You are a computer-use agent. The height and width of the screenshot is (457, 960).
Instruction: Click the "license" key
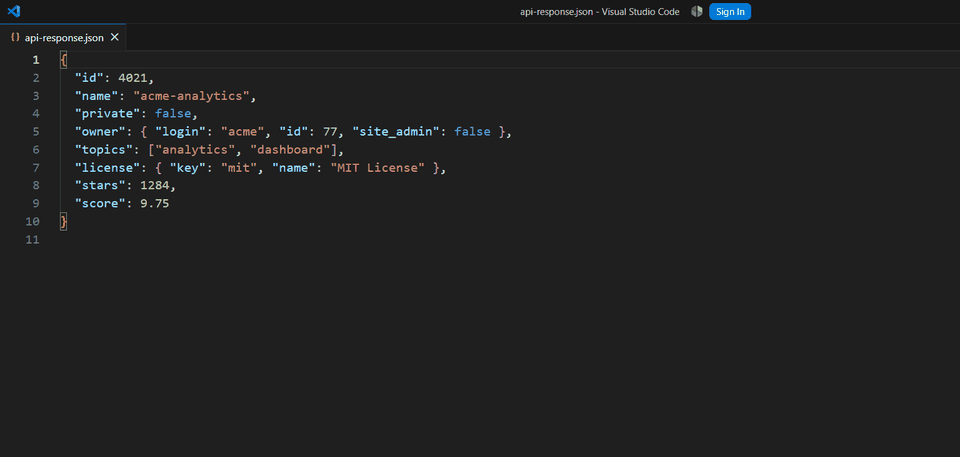tap(107, 167)
